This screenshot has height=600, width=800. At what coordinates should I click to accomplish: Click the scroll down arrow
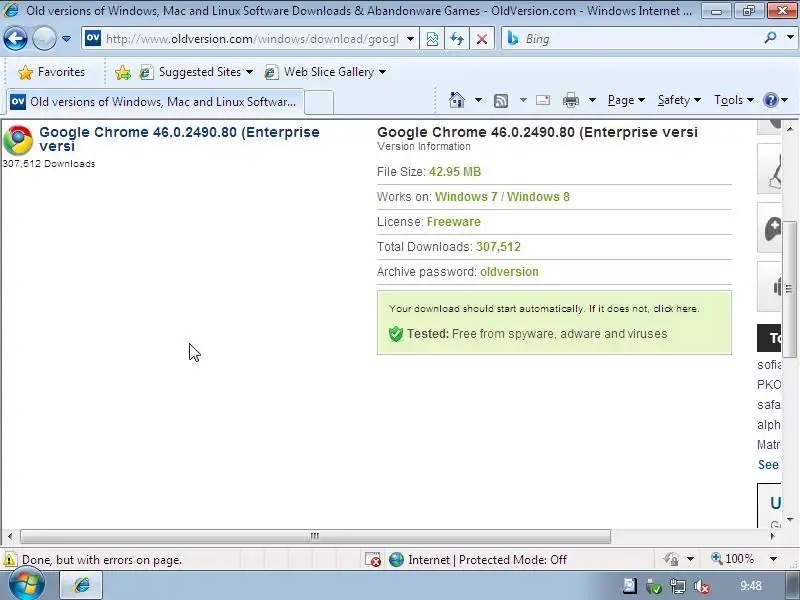[790, 520]
